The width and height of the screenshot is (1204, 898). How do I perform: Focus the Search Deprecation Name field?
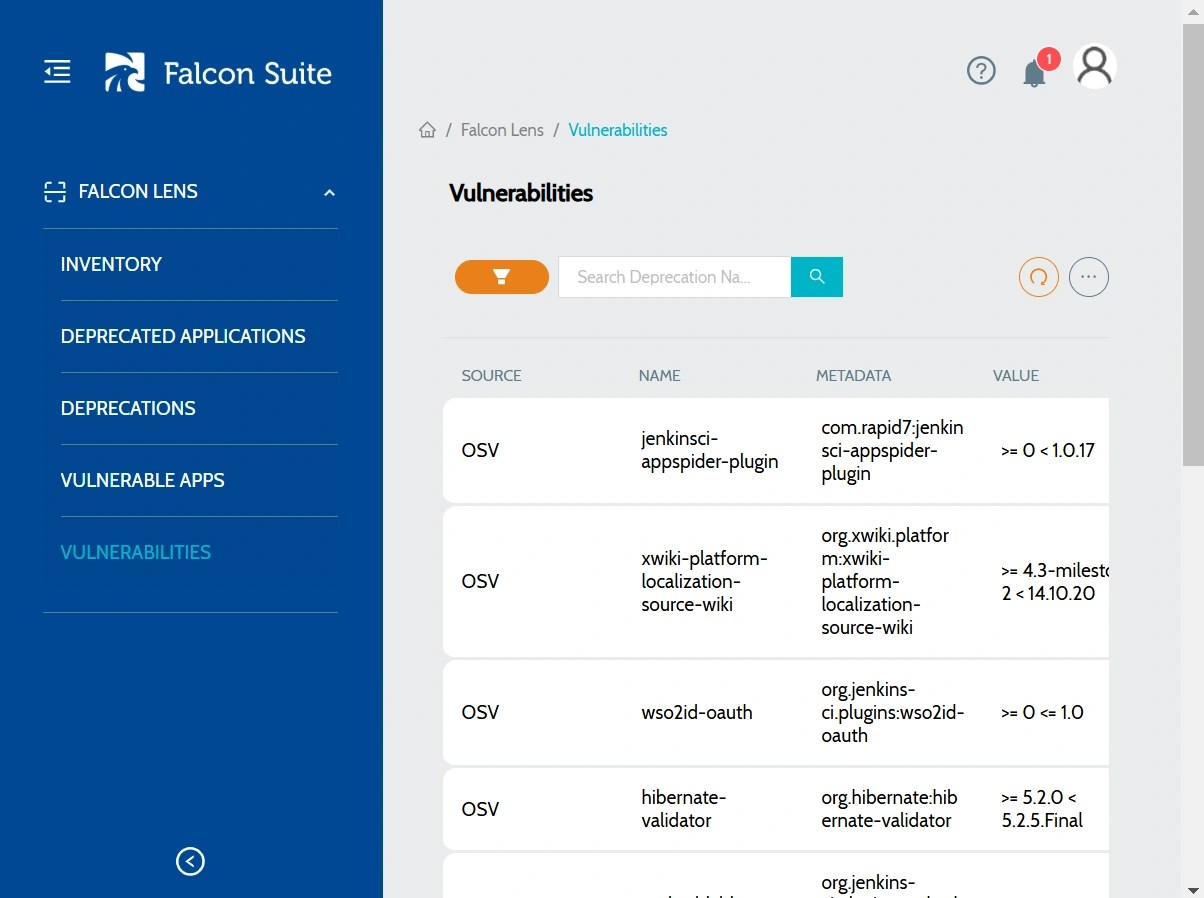(675, 277)
